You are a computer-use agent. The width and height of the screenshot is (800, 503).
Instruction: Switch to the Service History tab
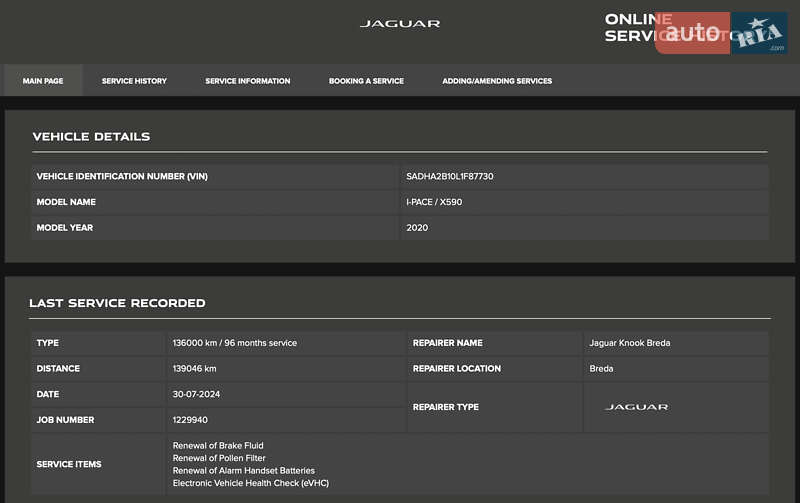[134, 81]
